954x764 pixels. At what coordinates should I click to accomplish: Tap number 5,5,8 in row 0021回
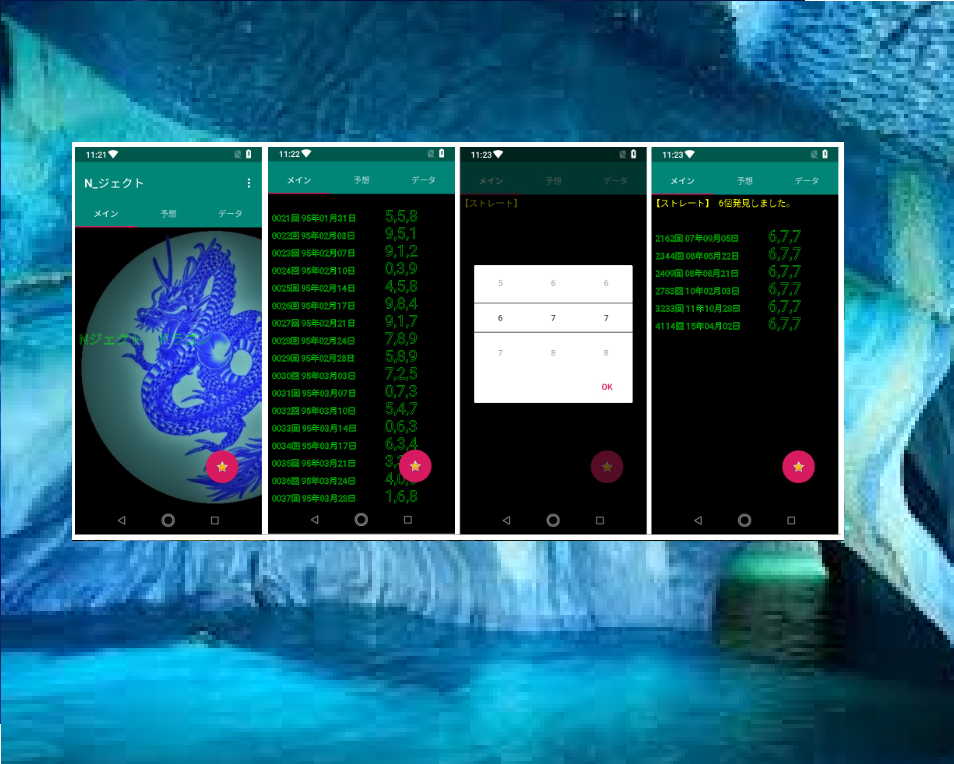click(401, 216)
